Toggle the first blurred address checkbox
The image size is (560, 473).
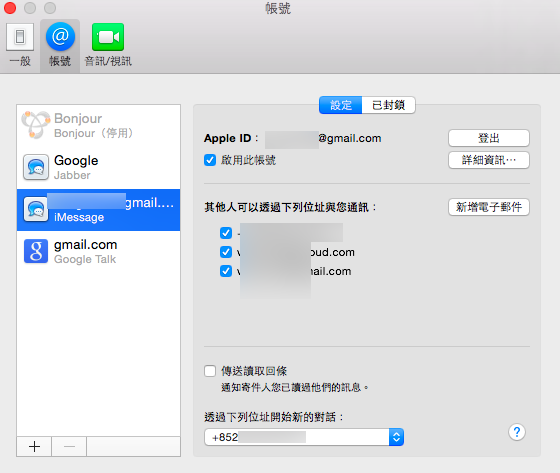coord(226,233)
